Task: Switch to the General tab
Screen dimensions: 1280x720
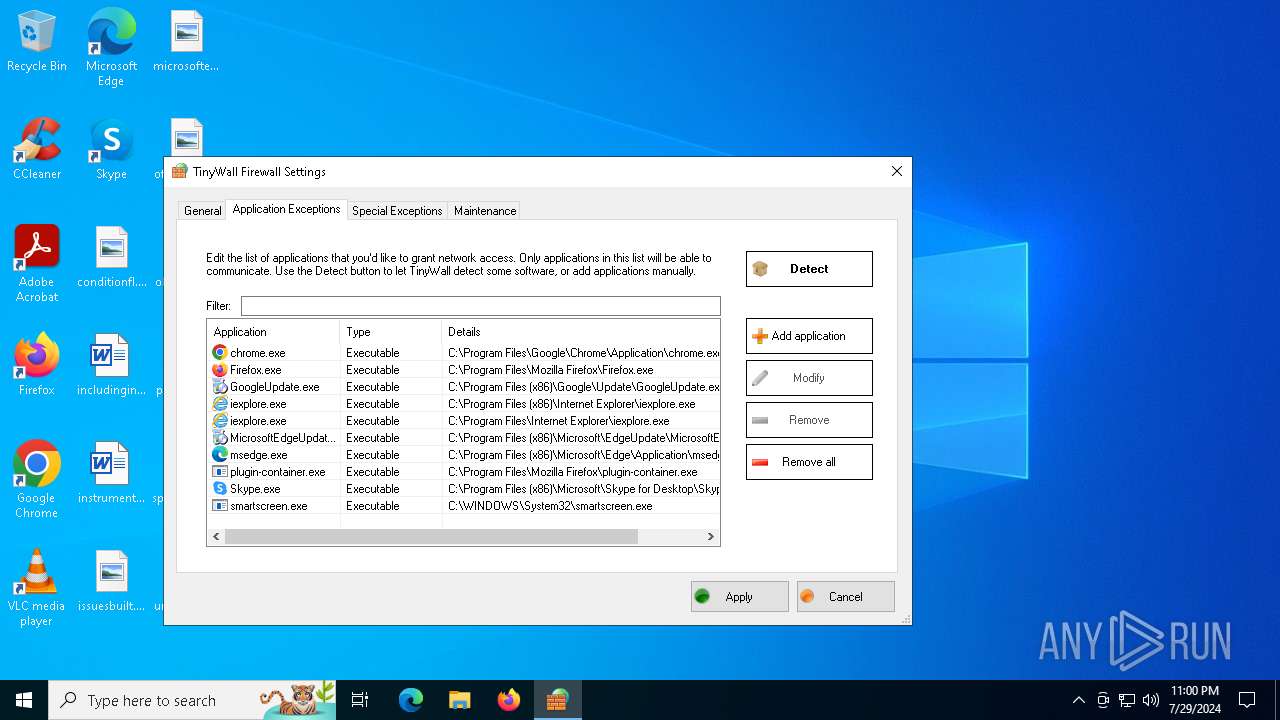Action: [203, 211]
